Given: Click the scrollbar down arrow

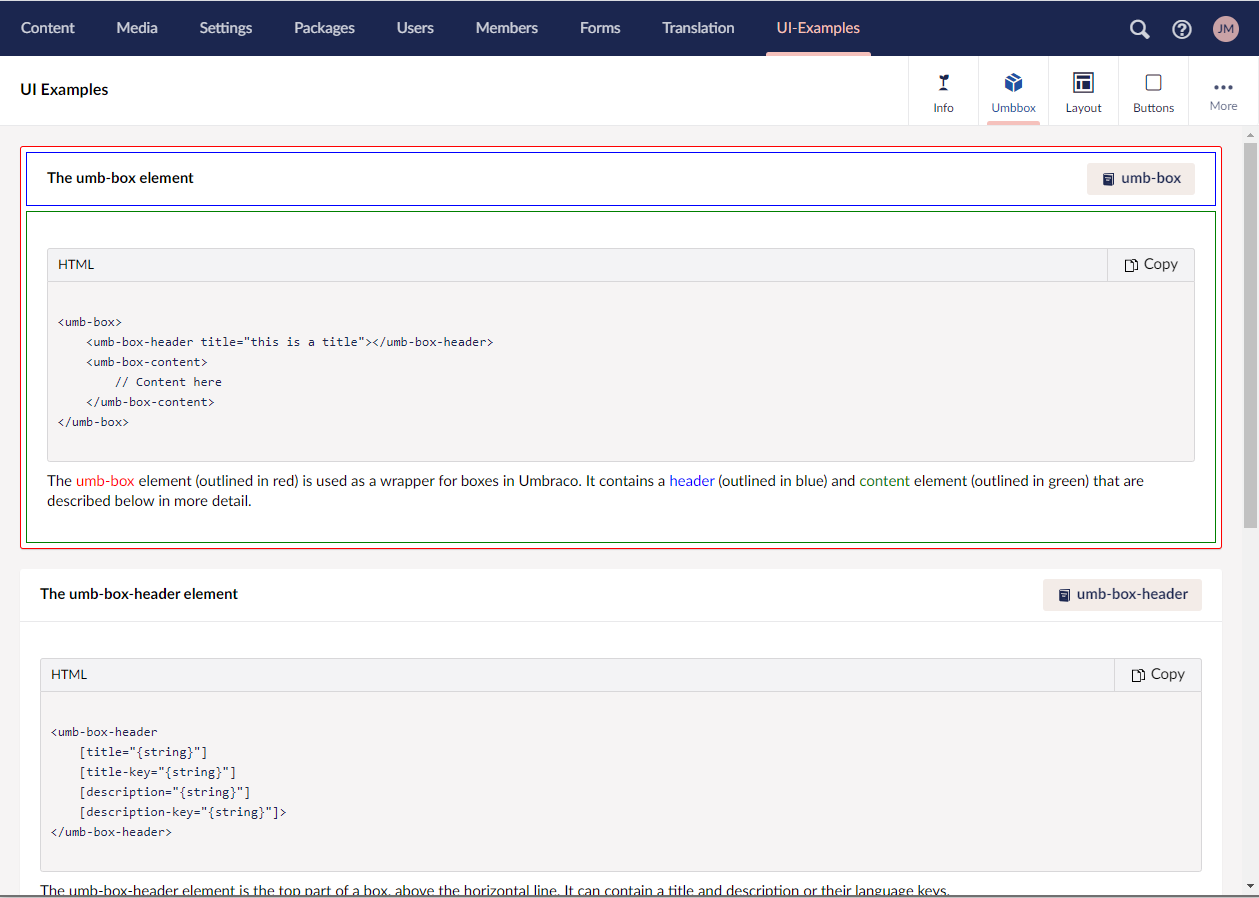Looking at the screenshot, I should (x=1250, y=885).
